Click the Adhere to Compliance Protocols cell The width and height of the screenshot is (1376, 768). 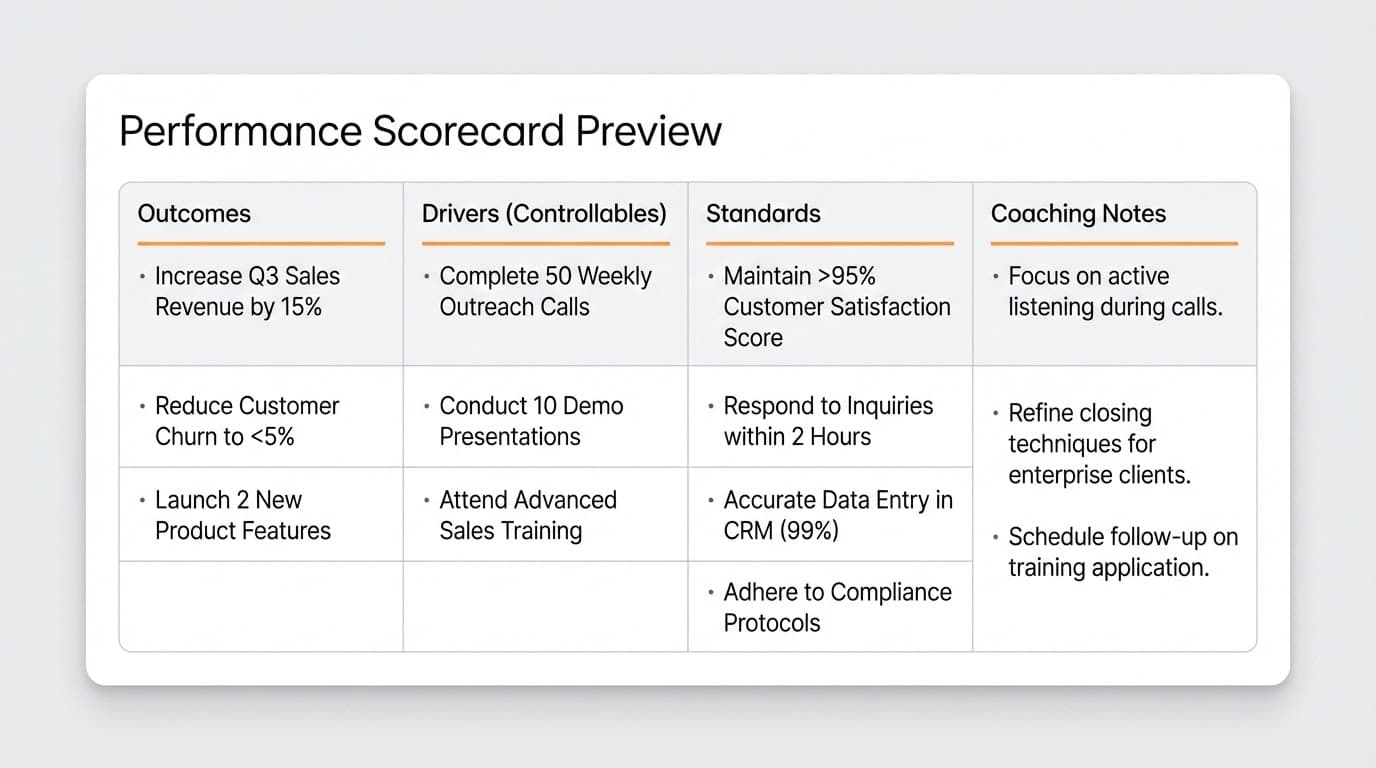click(x=836, y=607)
